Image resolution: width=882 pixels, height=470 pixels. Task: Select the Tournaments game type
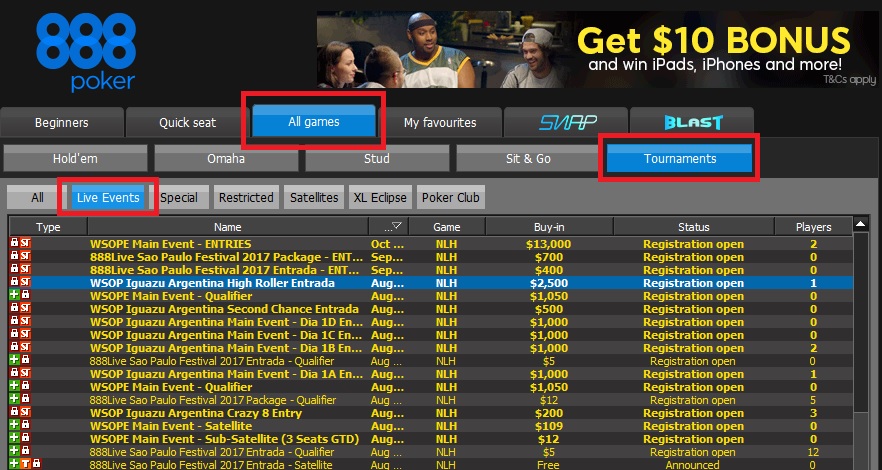(680, 159)
